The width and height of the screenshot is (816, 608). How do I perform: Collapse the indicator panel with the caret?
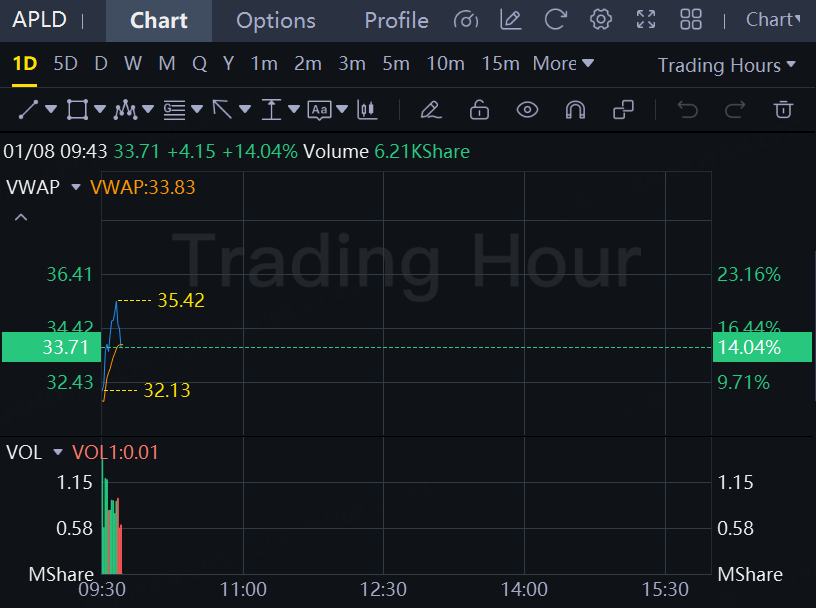(x=21, y=218)
